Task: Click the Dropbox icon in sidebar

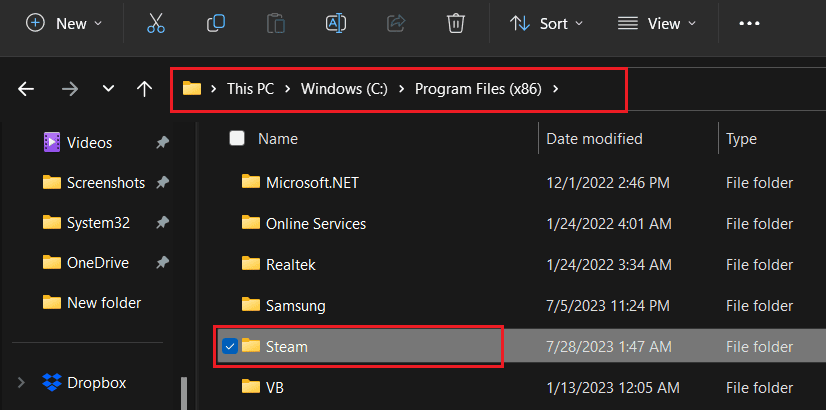Action: tap(52, 382)
